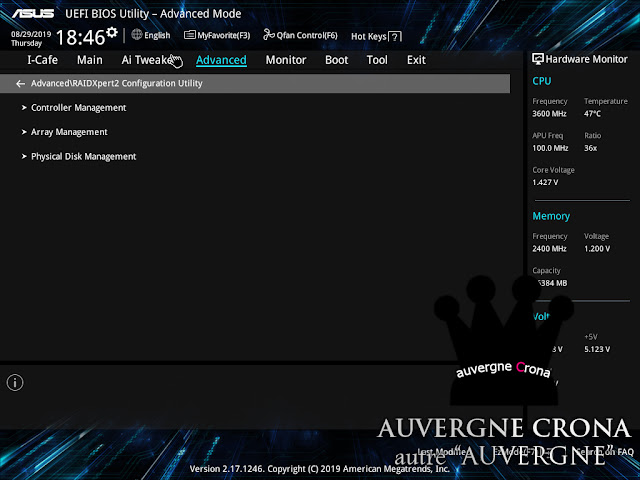The image size is (640, 480).
Task: Switch to the Main tab
Action: [90, 60]
